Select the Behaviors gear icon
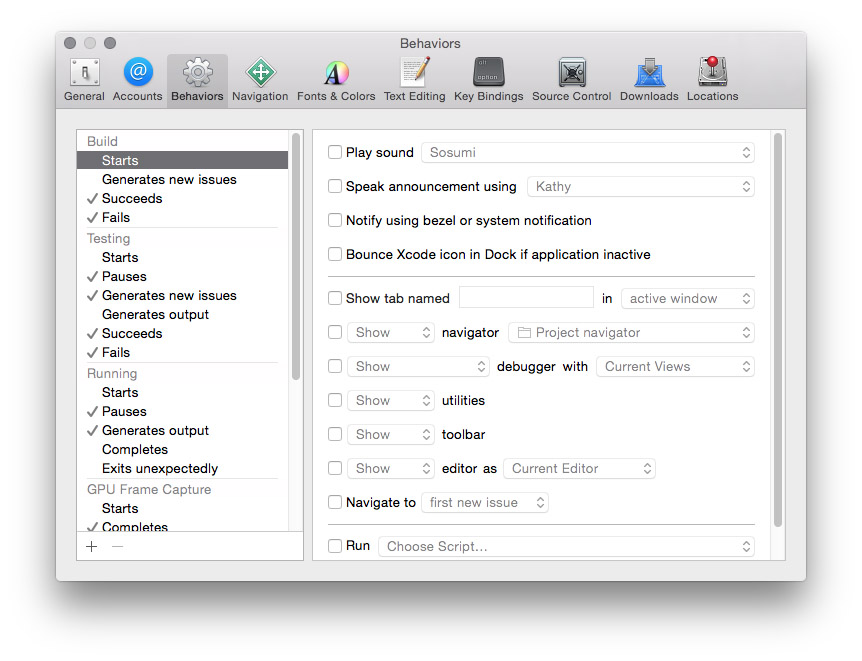Image resolution: width=862 pixels, height=661 pixels. point(197,73)
